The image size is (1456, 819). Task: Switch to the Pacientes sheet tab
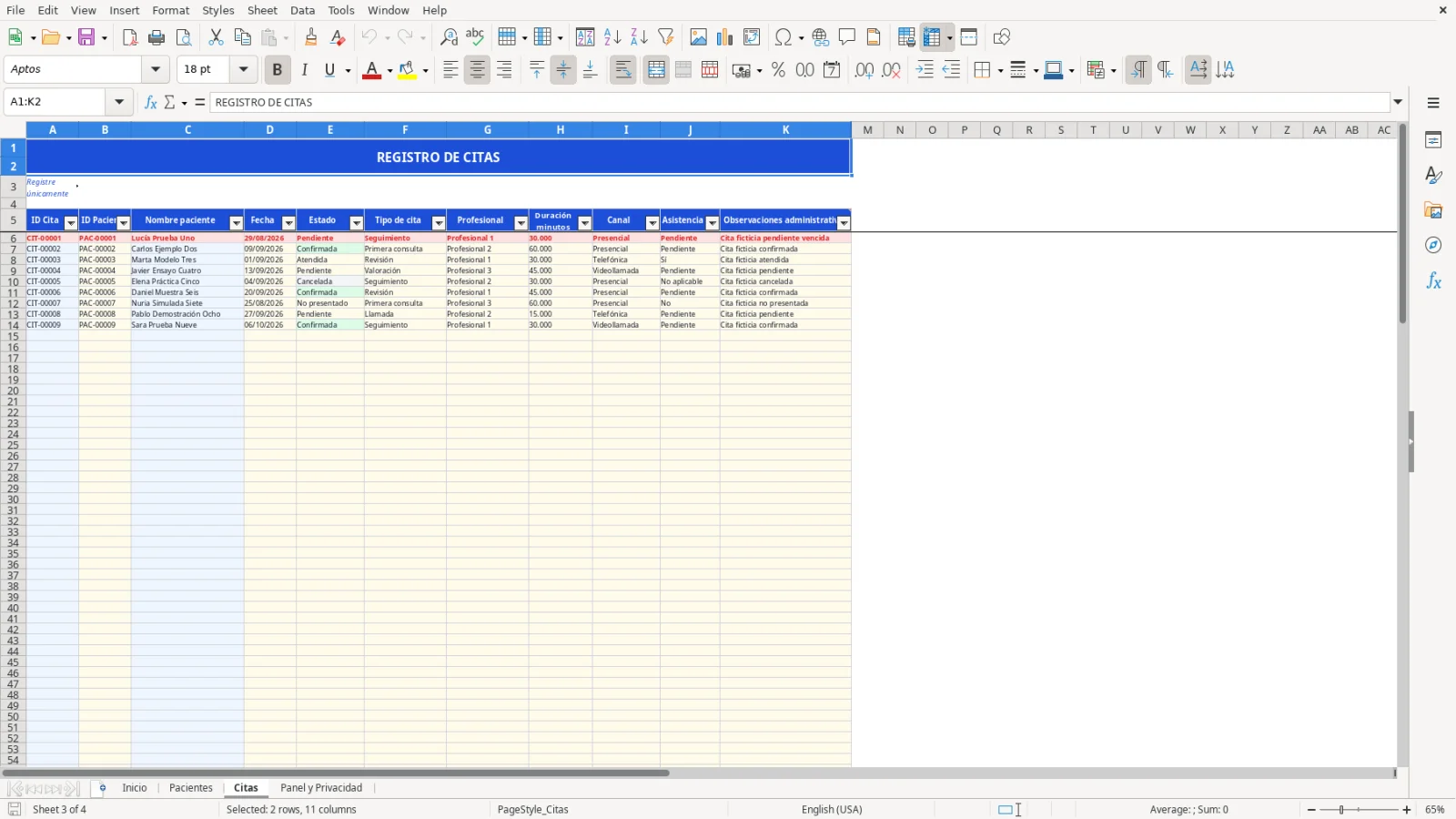coord(191,788)
